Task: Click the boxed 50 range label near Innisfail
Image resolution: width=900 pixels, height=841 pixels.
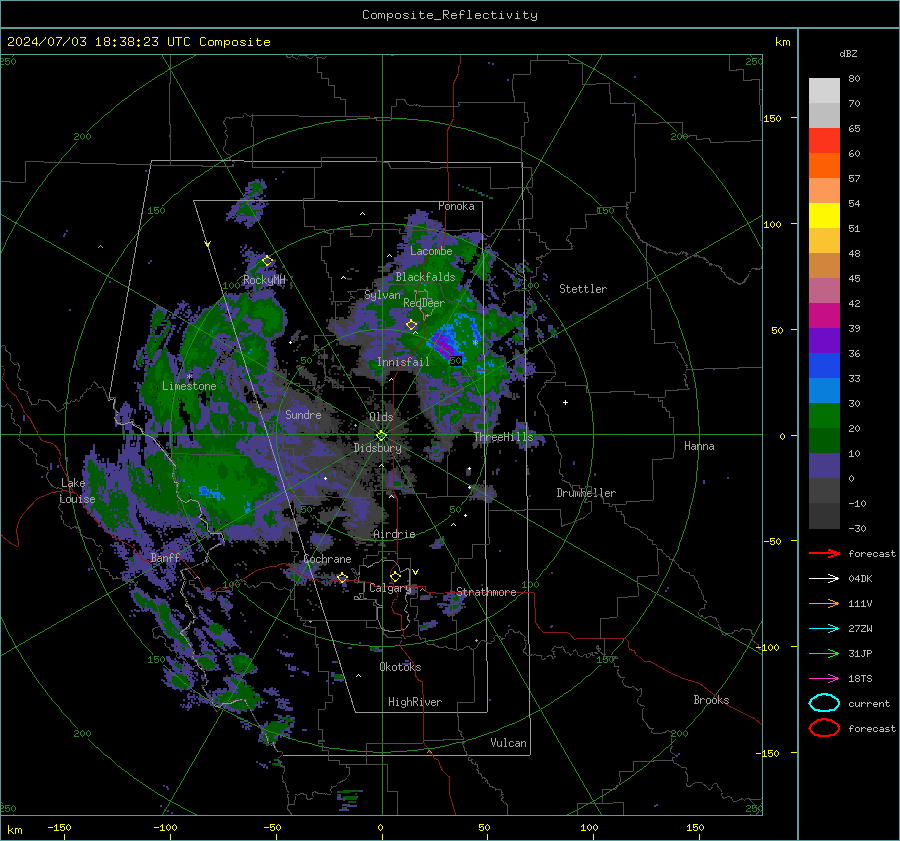Action: [x=456, y=361]
